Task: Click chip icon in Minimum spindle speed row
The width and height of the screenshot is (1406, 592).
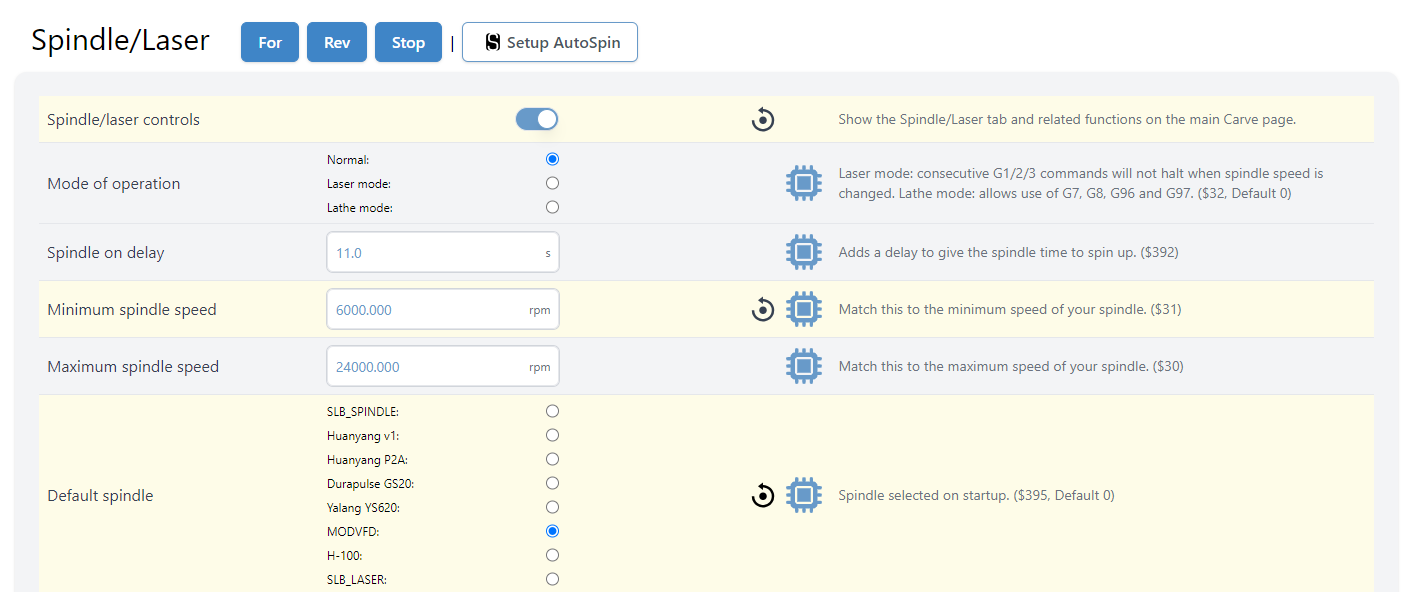Action: tap(803, 310)
